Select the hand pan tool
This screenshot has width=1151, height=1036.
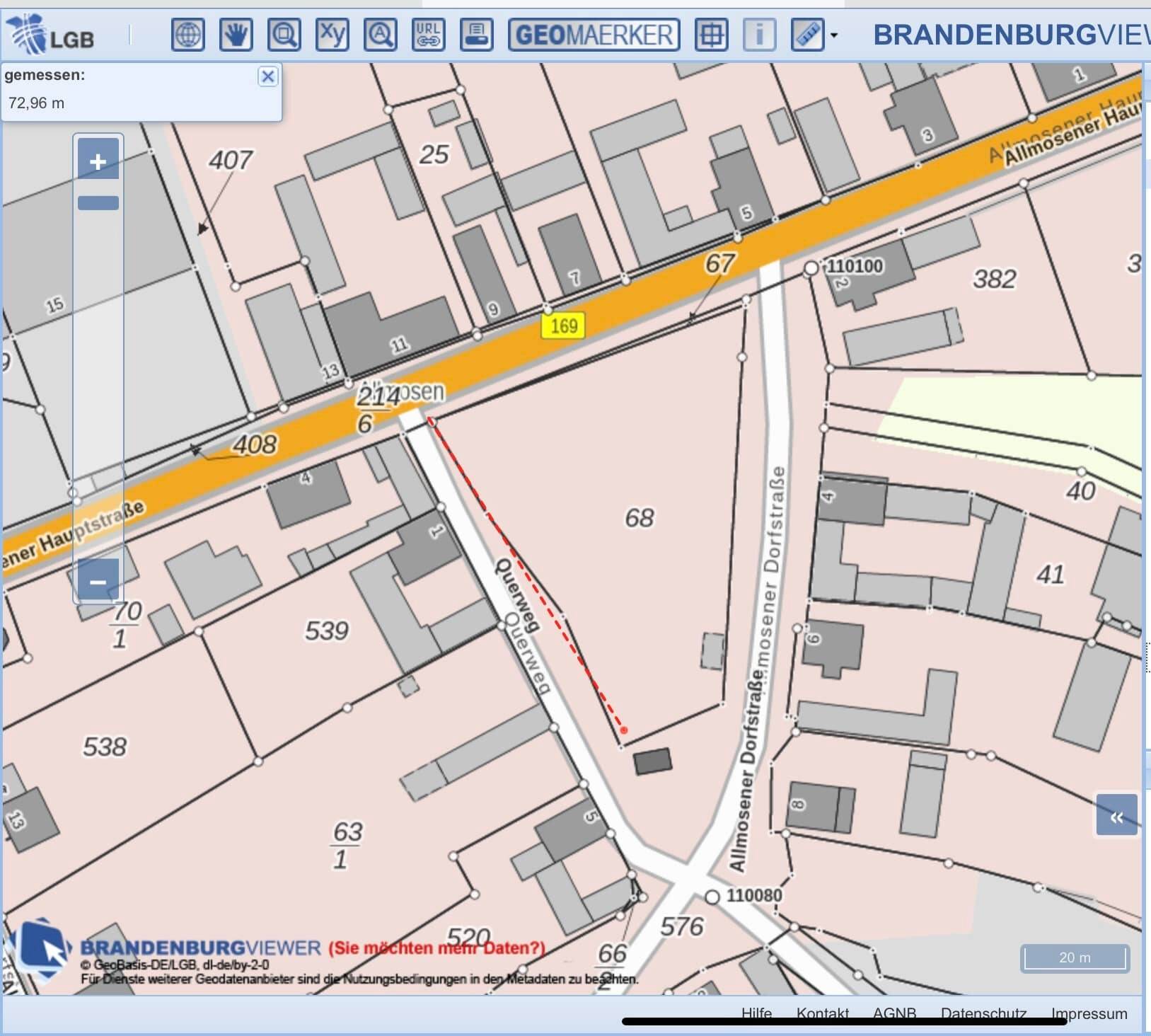coord(236,34)
